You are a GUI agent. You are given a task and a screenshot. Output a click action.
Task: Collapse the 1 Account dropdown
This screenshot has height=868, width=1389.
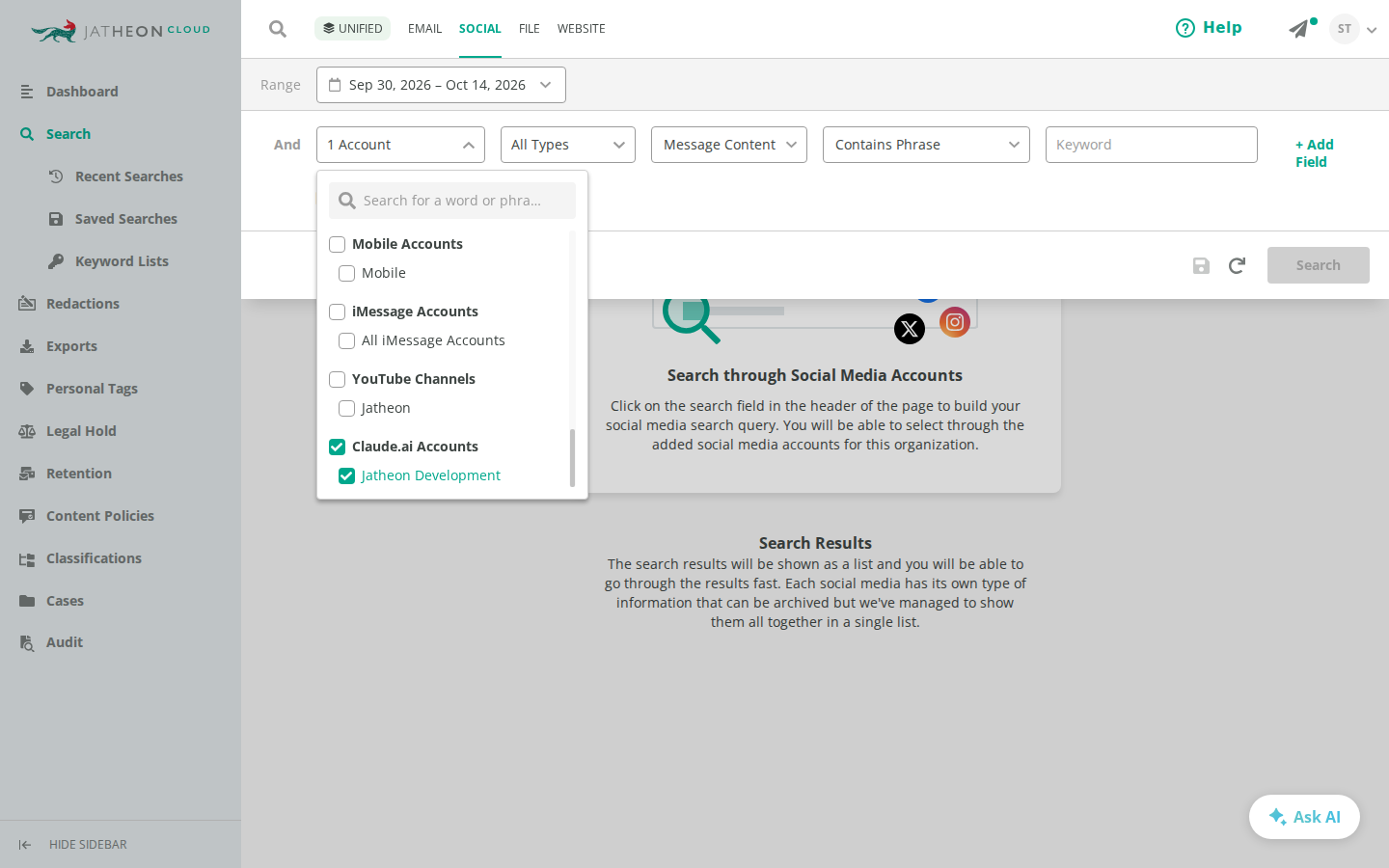(x=400, y=145)
